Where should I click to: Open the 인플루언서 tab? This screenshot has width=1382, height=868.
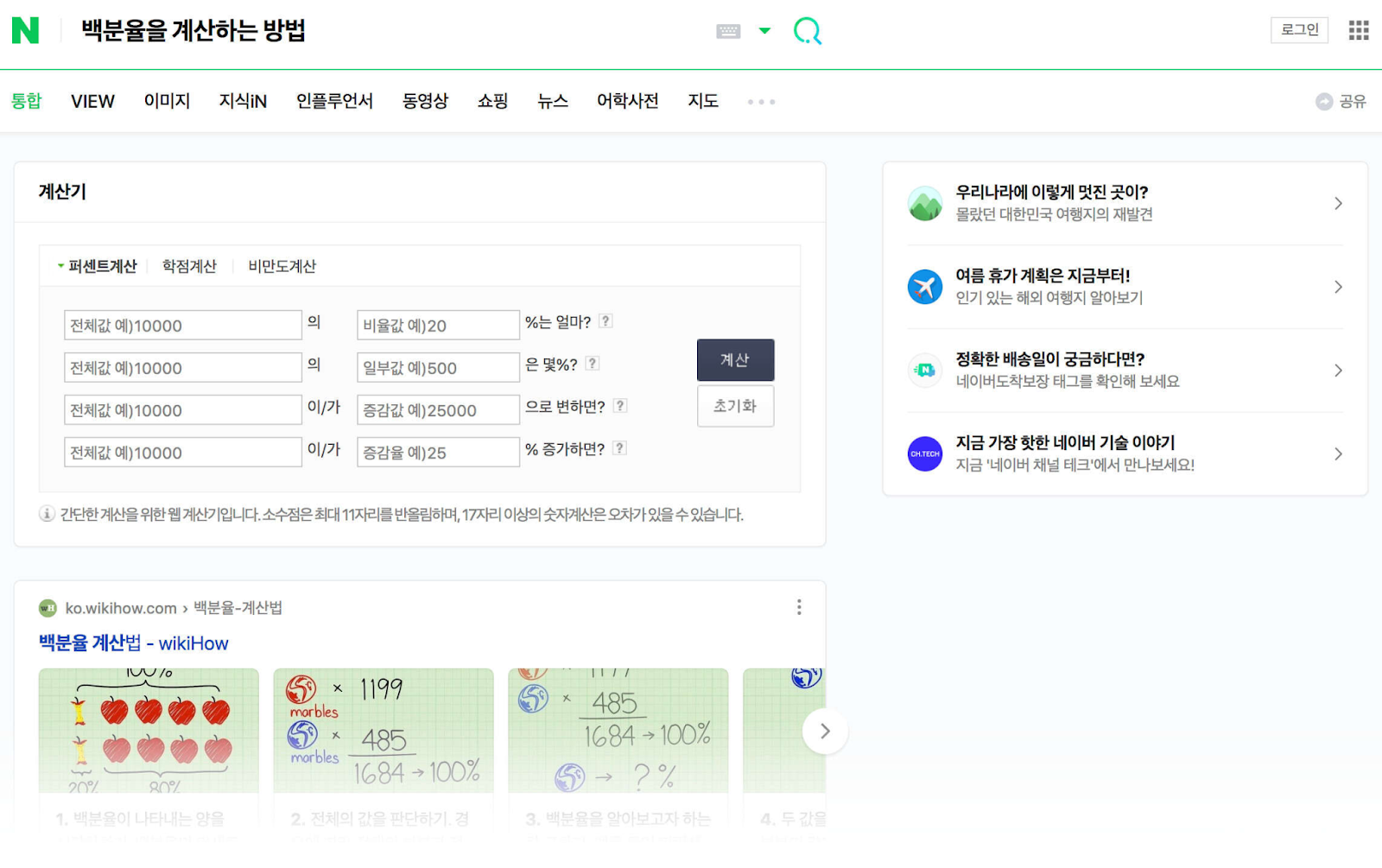(334, 101)
